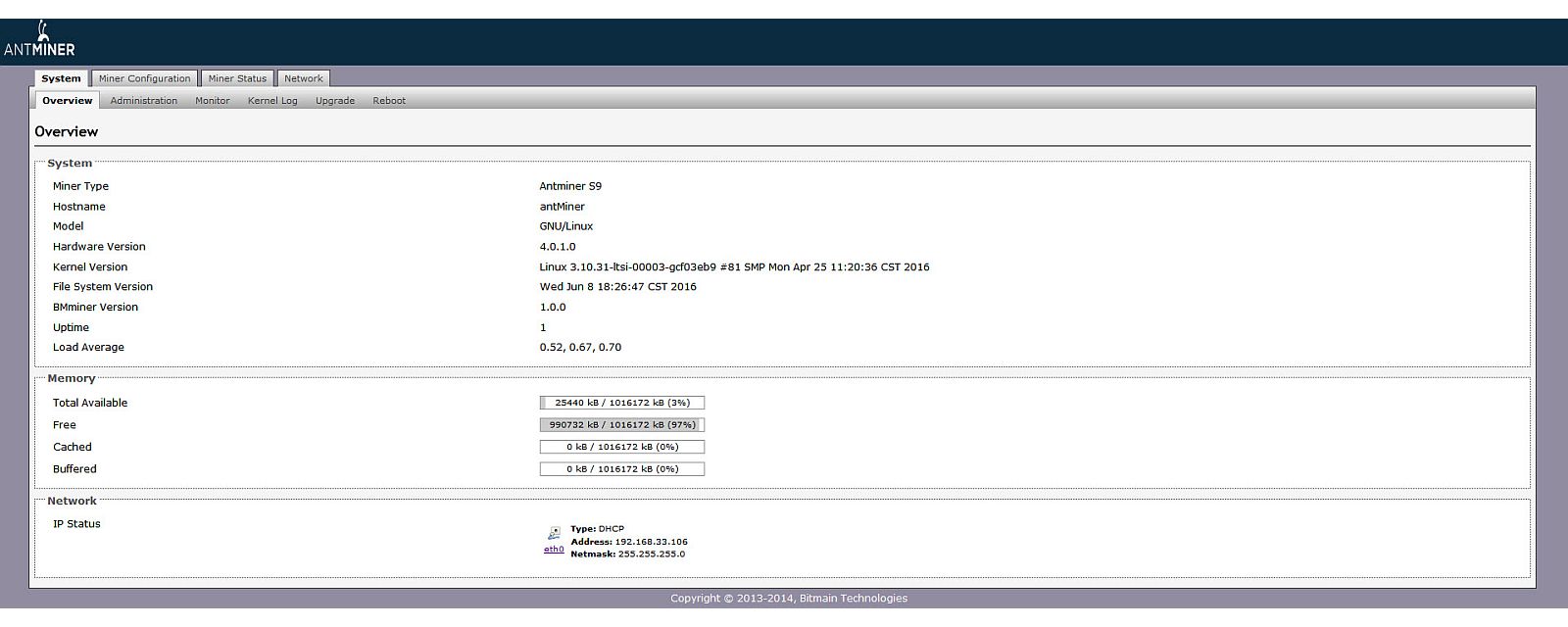Switch to the Miner Configuration tab
Viewport: 1568px width, 627px height.
[x=144, y=78]
